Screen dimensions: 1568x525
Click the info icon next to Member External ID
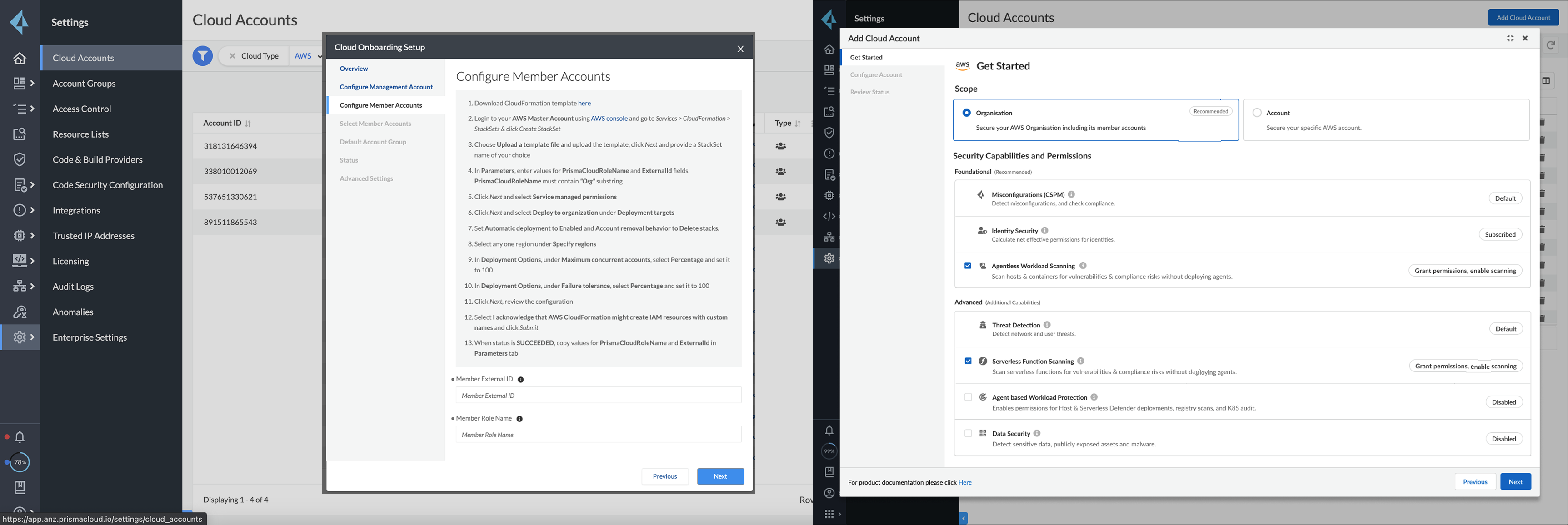[520, 380]
